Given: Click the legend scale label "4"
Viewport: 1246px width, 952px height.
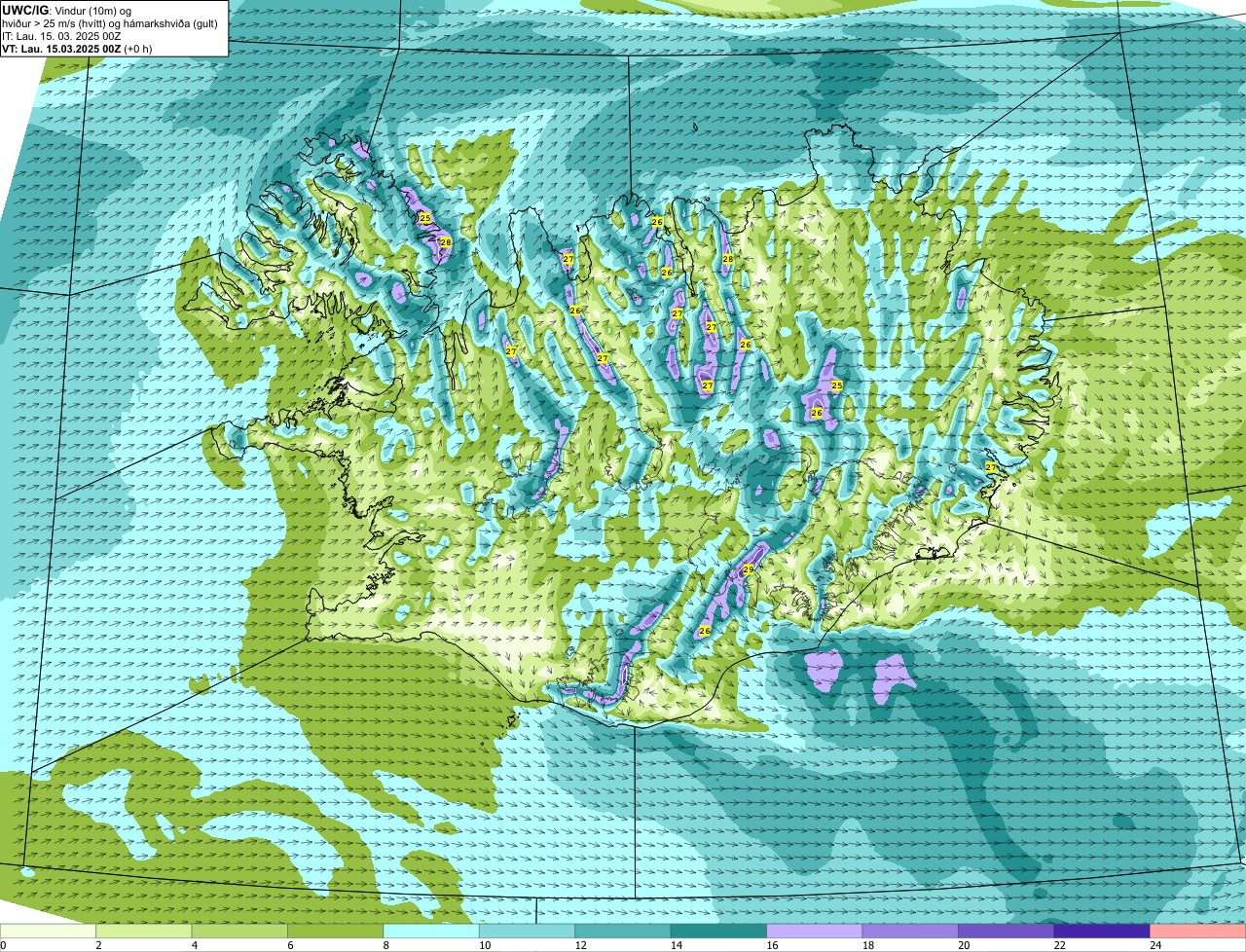Looking at the screenshot, I should [194, 945].
